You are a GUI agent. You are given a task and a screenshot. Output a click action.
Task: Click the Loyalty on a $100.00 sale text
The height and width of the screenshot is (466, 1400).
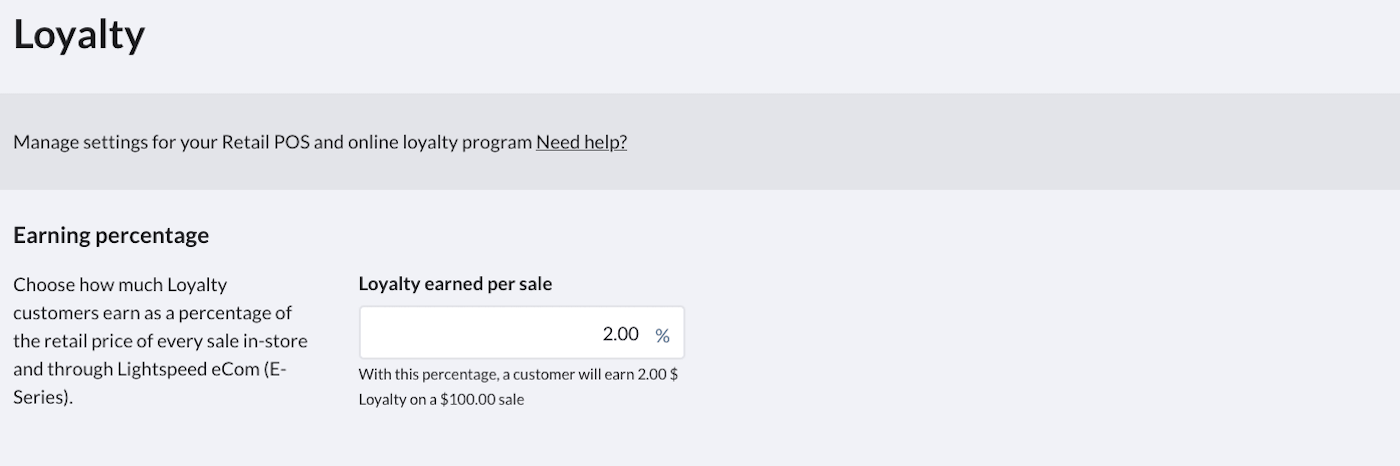(441, 400)
